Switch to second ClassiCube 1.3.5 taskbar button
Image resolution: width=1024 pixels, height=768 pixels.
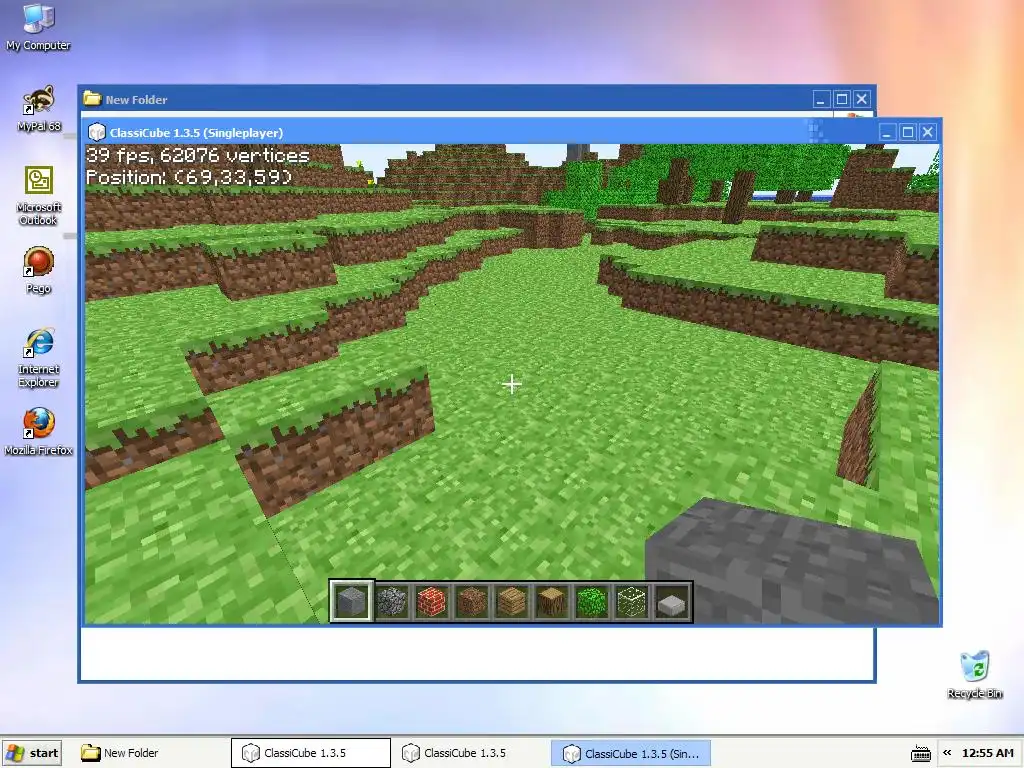coord(471,753)
